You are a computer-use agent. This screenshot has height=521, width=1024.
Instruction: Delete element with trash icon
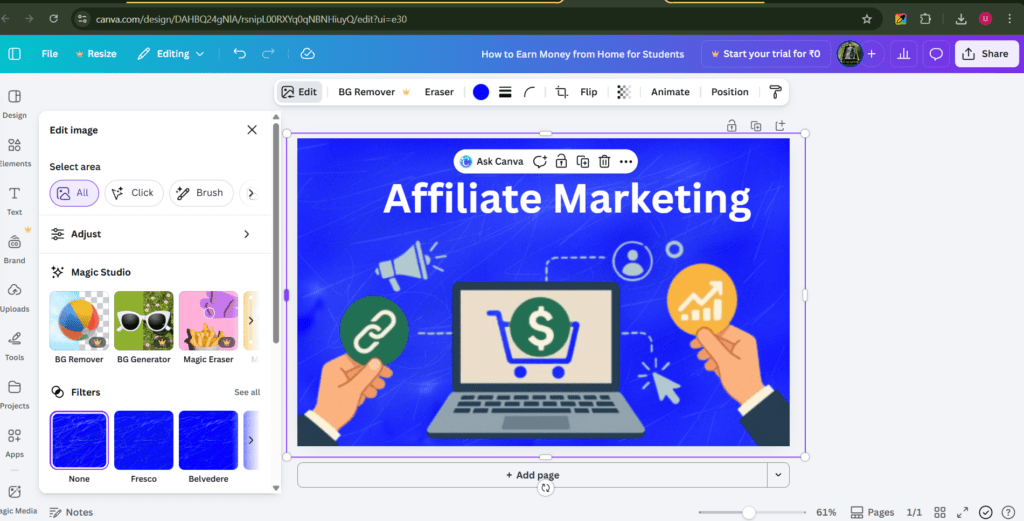click(604, 161)
